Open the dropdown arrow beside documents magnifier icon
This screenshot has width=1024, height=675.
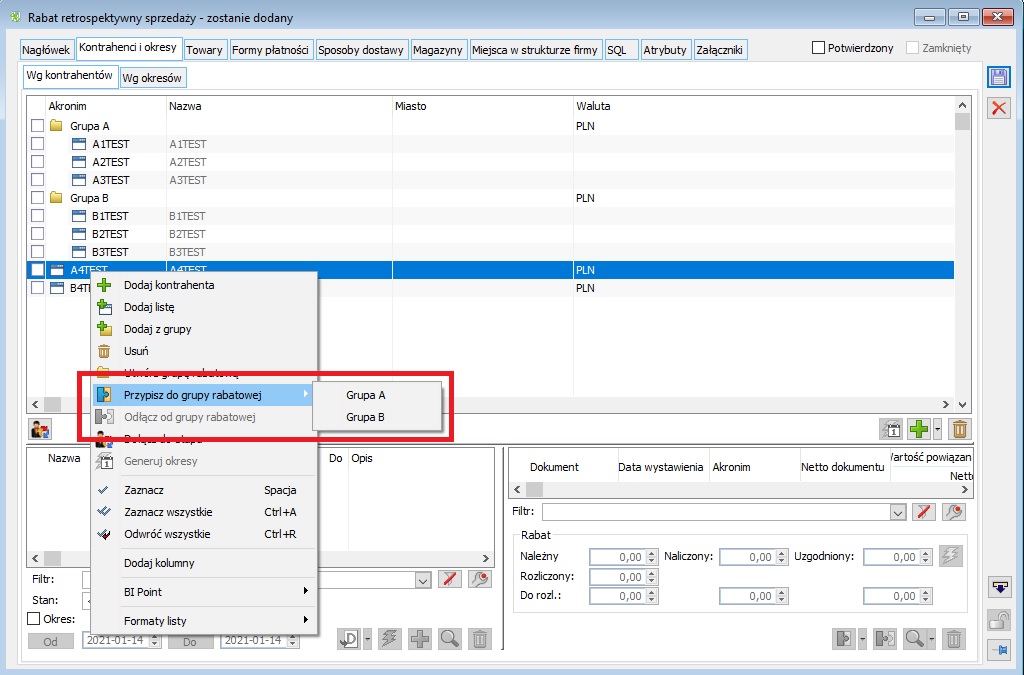point(932,638)
